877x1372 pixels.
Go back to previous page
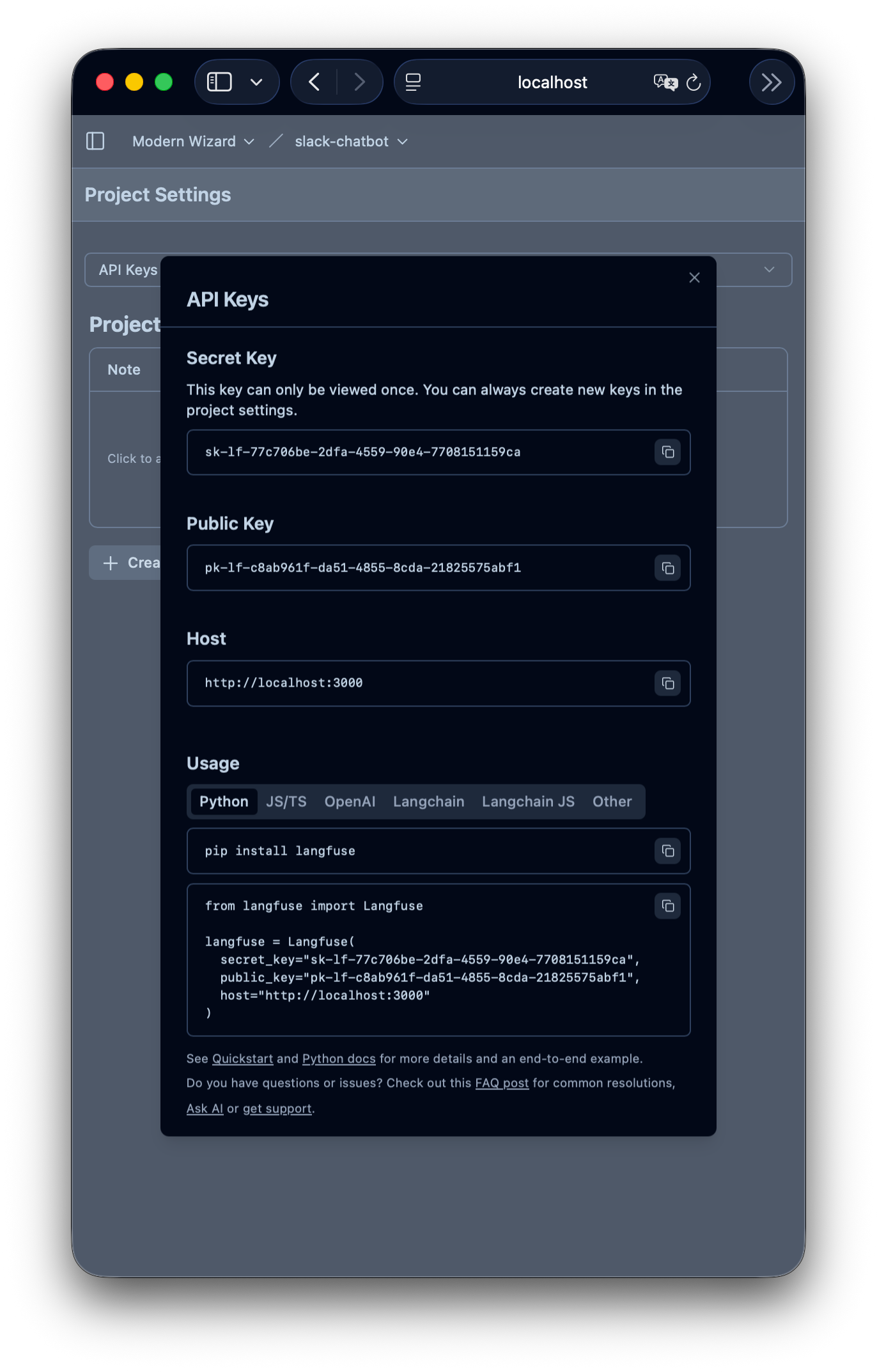click(x=314, y=82)
